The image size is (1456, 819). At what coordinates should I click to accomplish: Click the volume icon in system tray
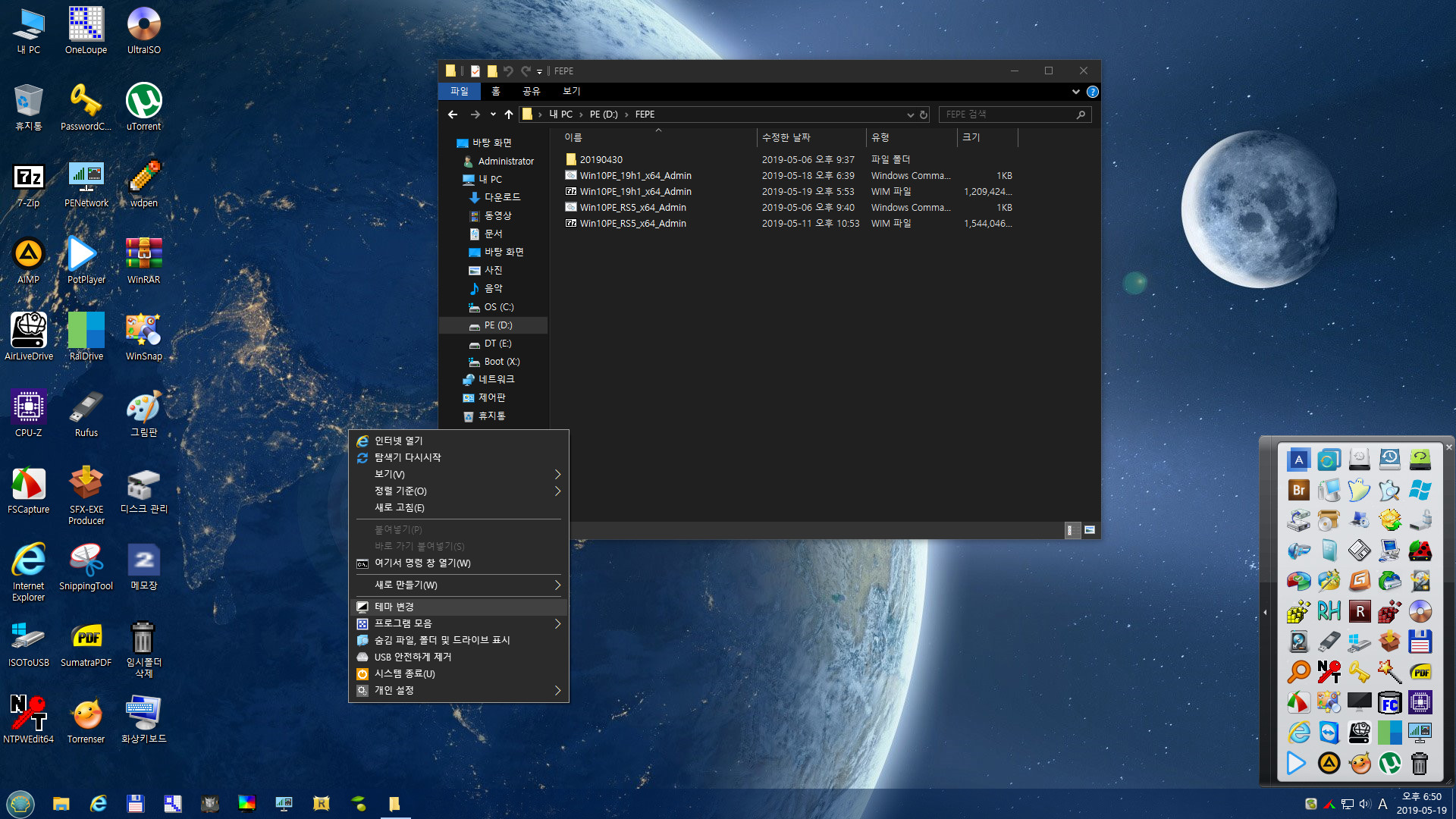click(x=1365, y=804)
